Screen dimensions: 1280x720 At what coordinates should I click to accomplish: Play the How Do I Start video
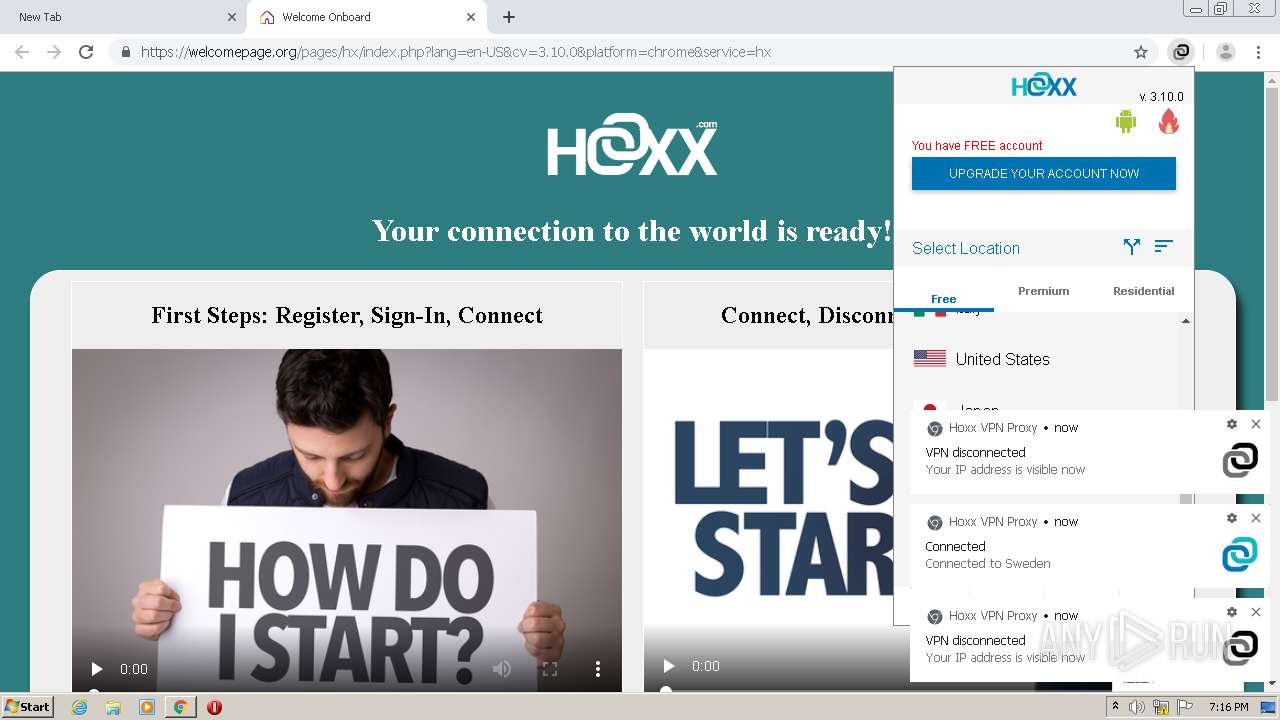tap(97, 669)
